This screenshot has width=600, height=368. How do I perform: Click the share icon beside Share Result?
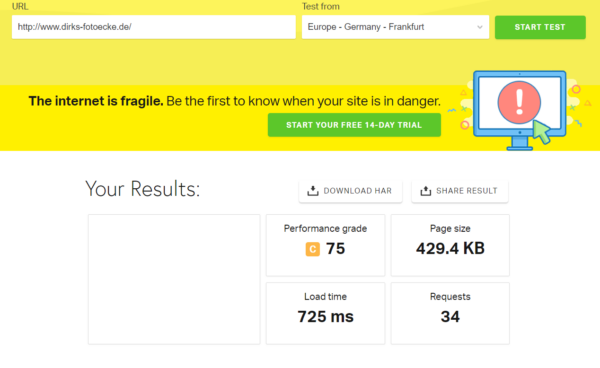tap(426, 191)
